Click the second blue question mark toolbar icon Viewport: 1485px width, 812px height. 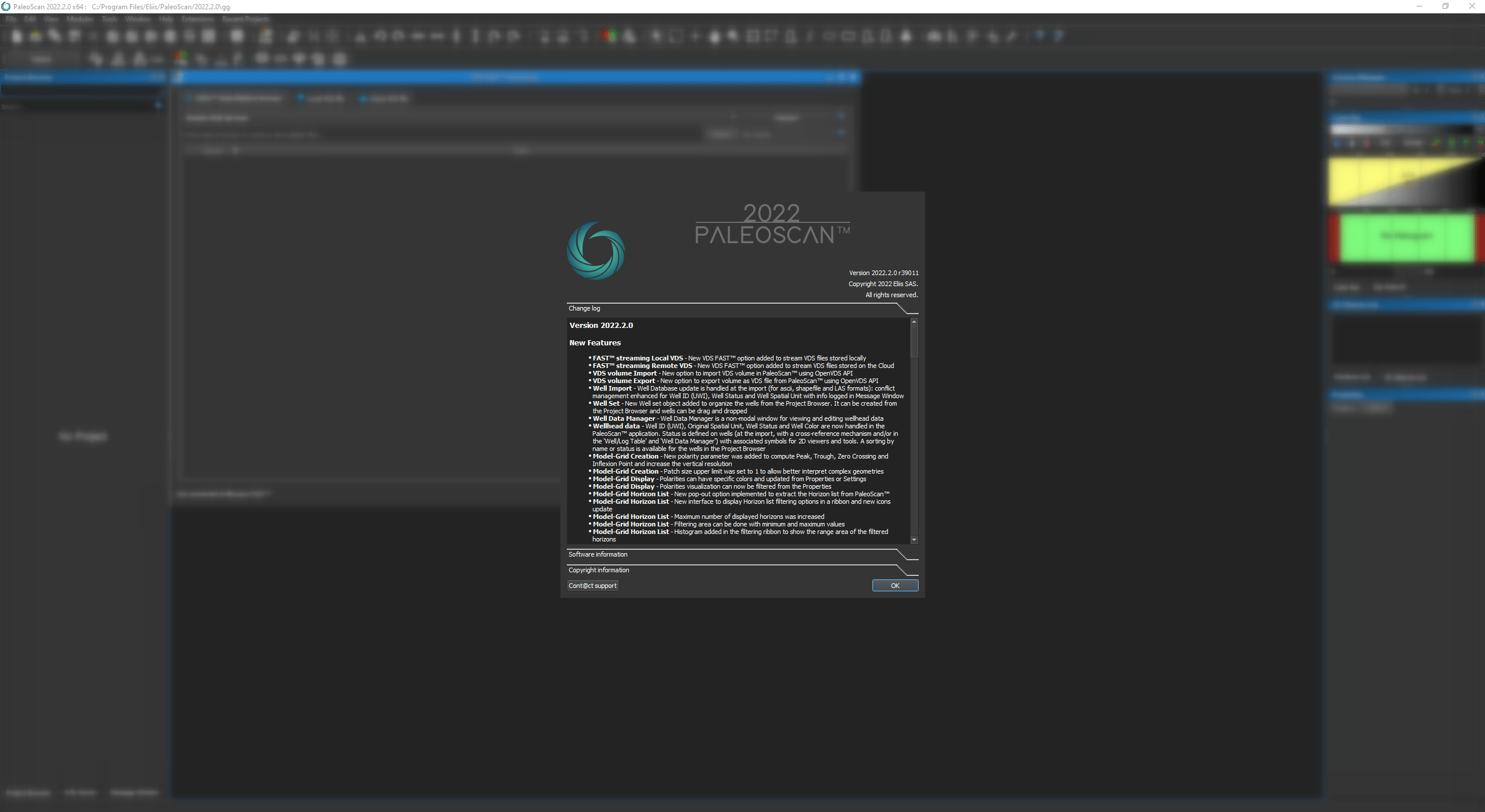[1059, 37]
